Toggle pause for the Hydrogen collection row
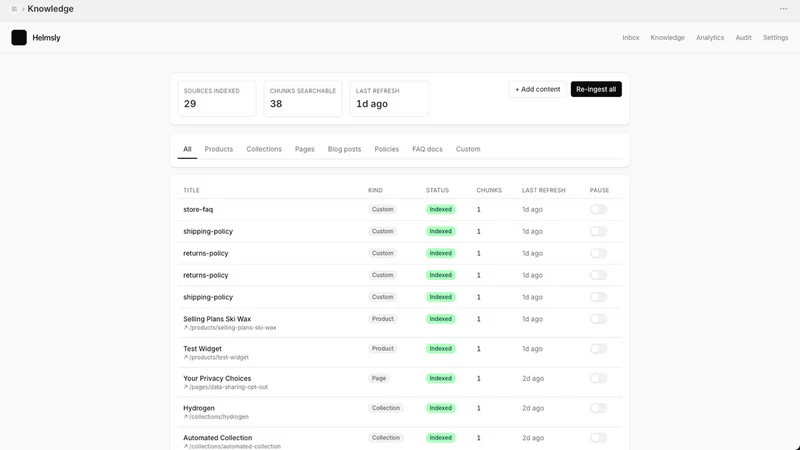Screen dimensions: 800x450 click(x=598, y=408)
